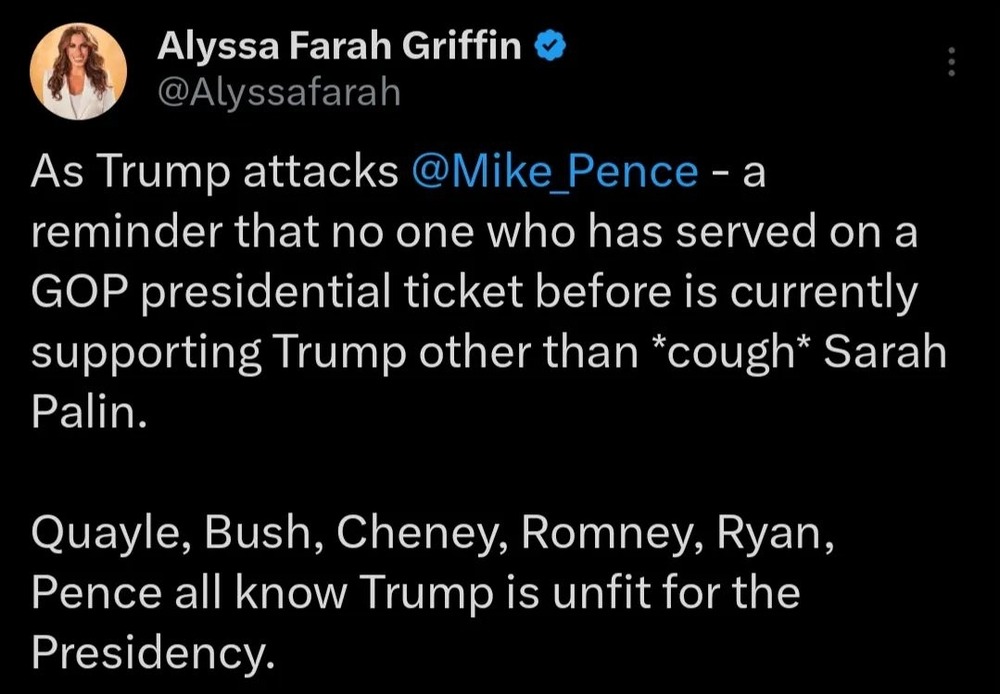Open Alyssa Farah Griffin's profile picture
1000x694 pixels.
(78, 71)
